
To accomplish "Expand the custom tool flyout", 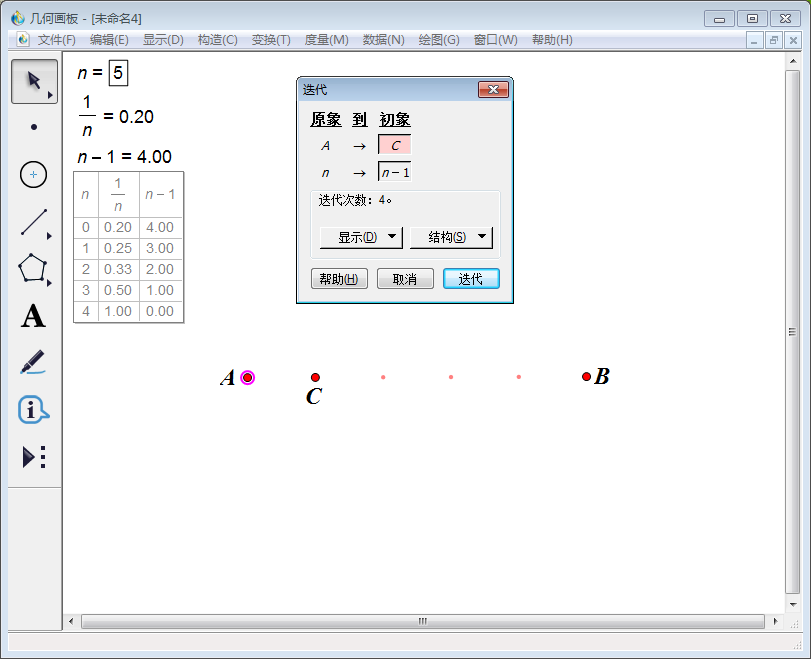I will click(x=33, y=457).
